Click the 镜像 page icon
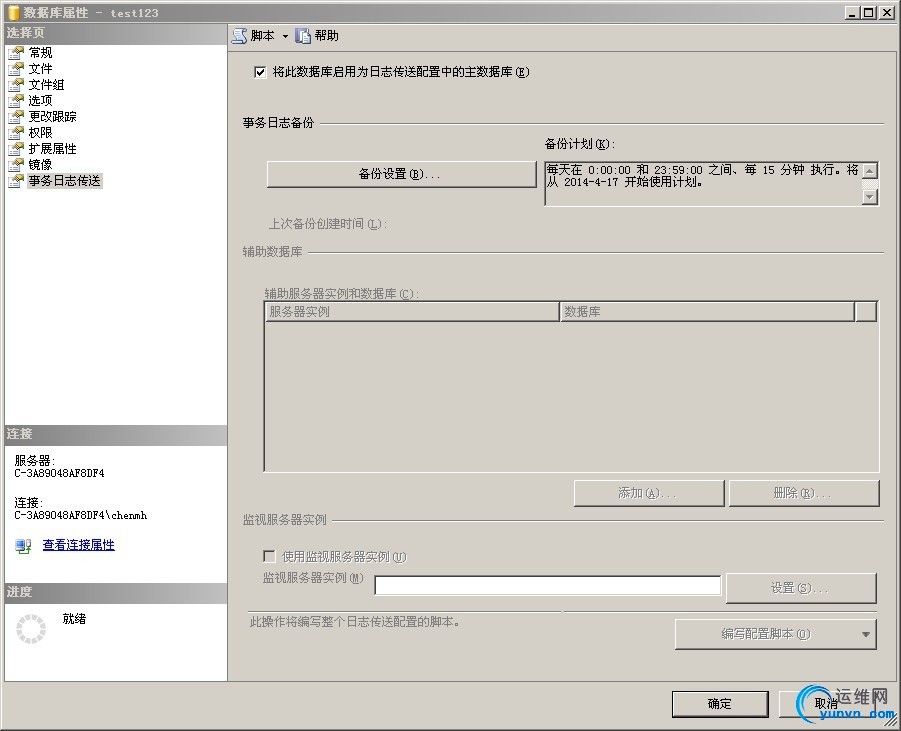This screenshot has height=731, width=901. tap(16, 165)
